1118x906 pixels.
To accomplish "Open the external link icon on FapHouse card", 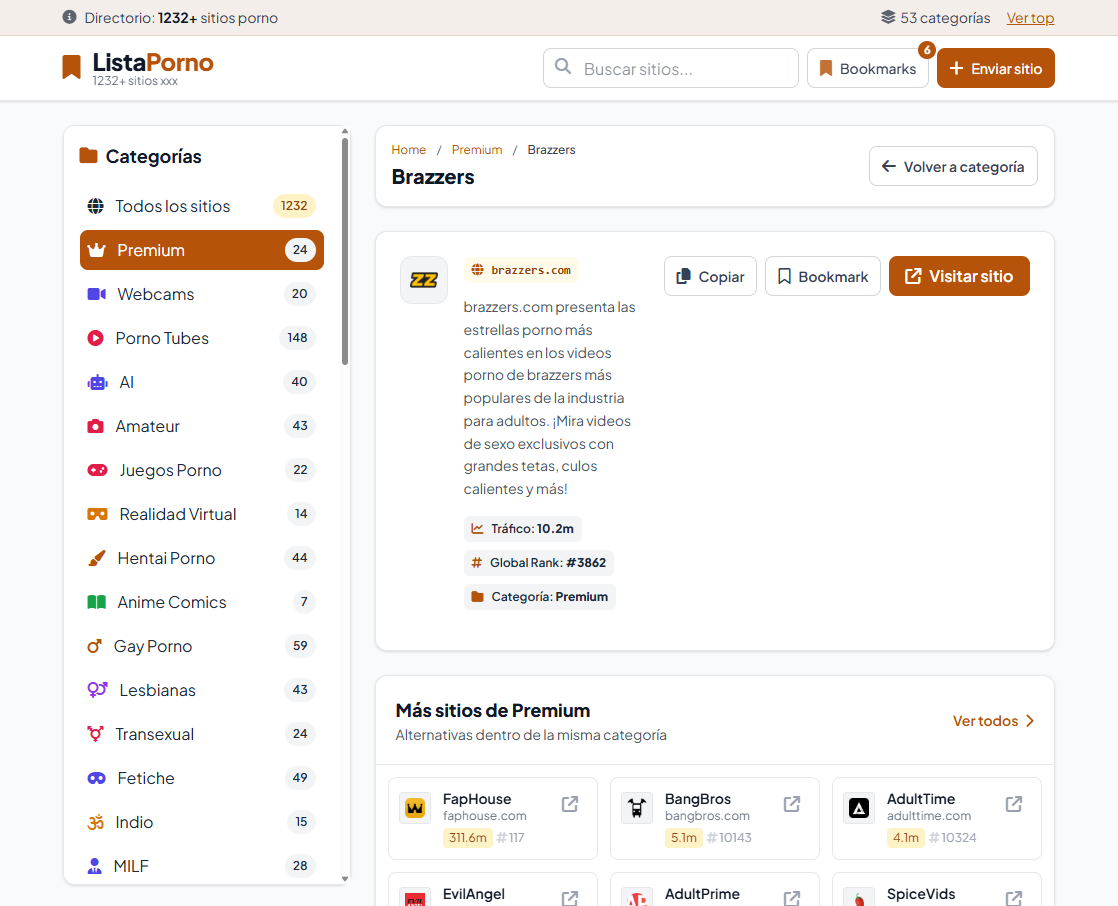I will (x=570, y=804).
